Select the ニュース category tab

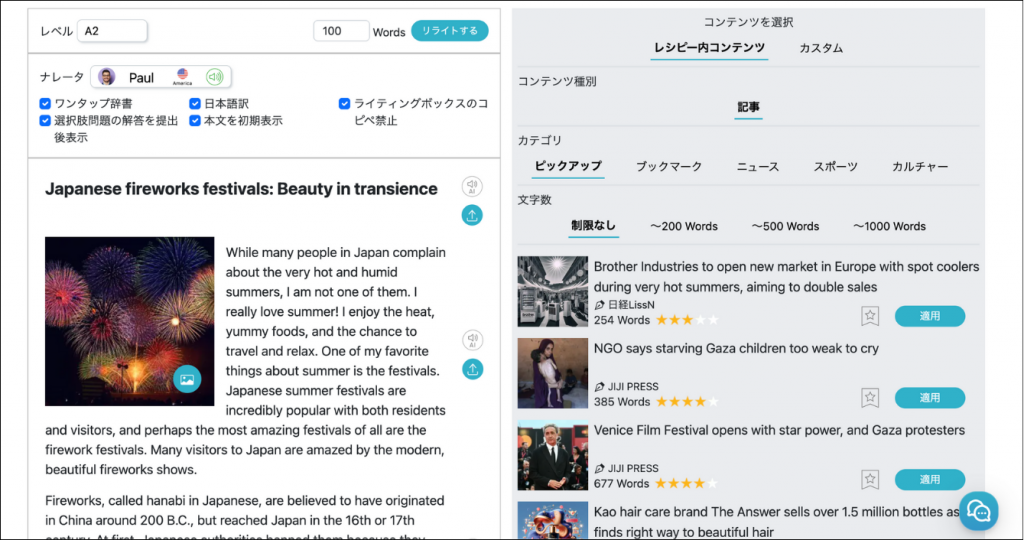click(757, 167)
